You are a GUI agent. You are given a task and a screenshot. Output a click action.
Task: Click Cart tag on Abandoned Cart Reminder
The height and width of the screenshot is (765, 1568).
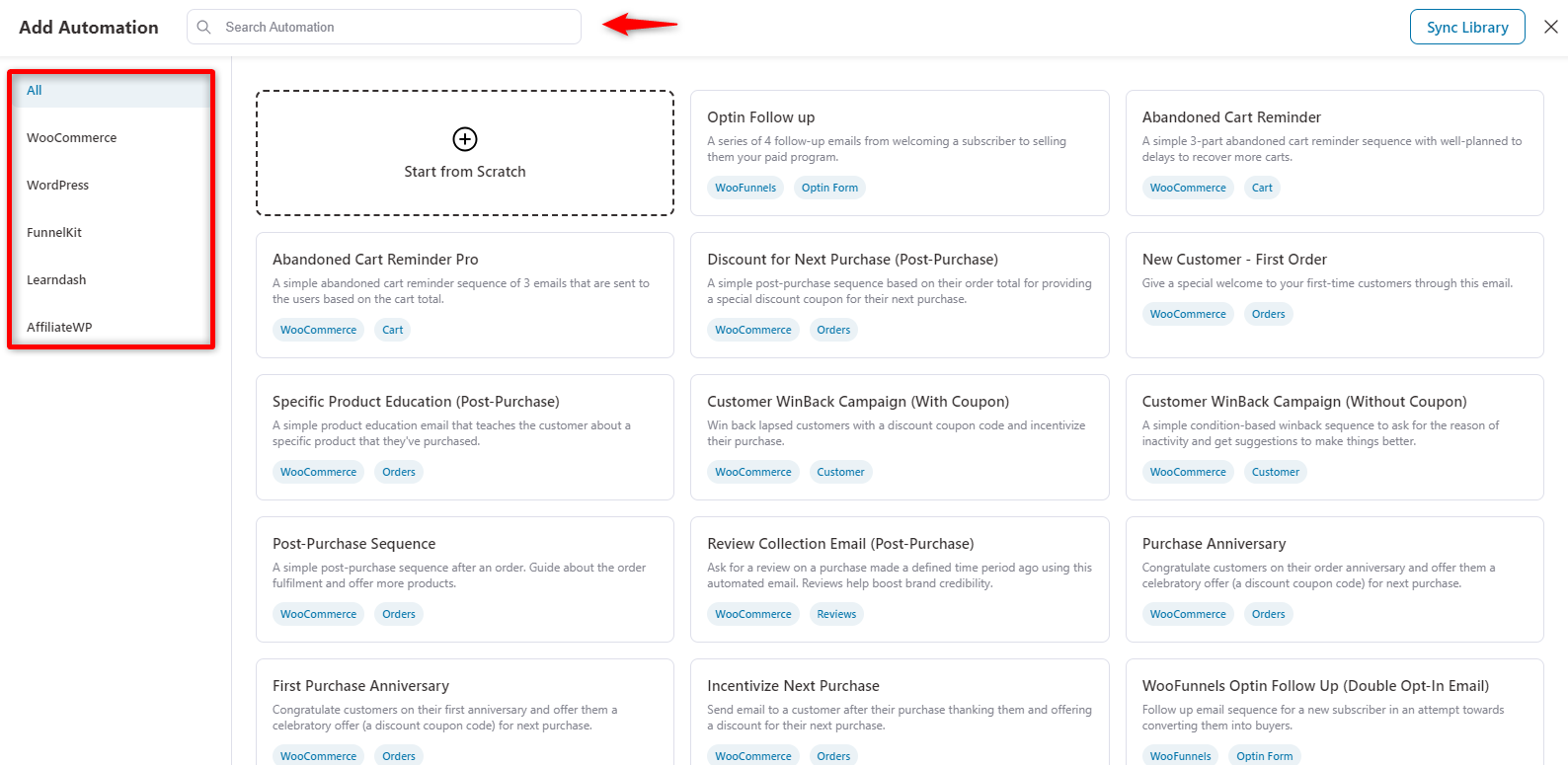[x=1262, y=188]
